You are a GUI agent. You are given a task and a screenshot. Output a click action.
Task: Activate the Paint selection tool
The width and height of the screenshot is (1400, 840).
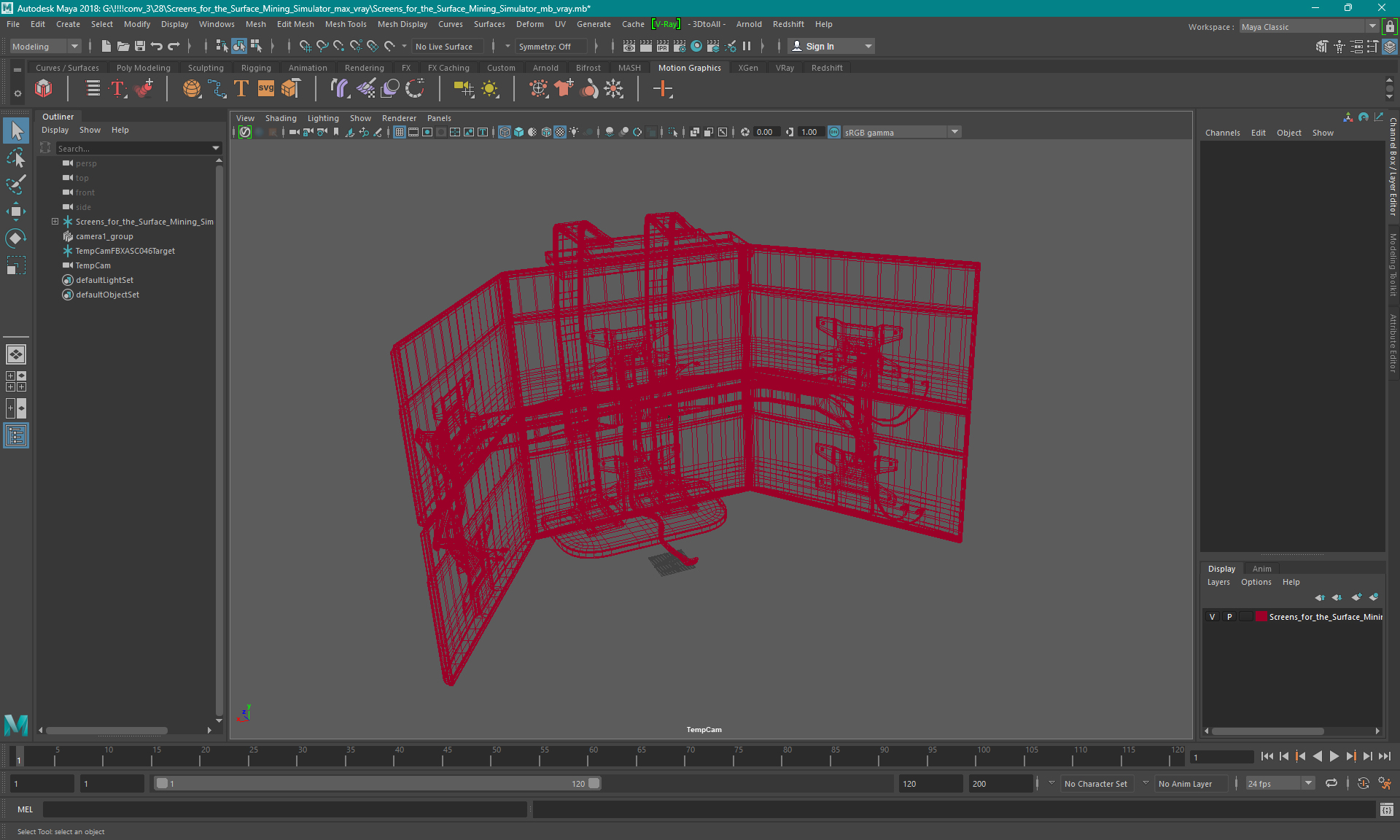point(16,184)
